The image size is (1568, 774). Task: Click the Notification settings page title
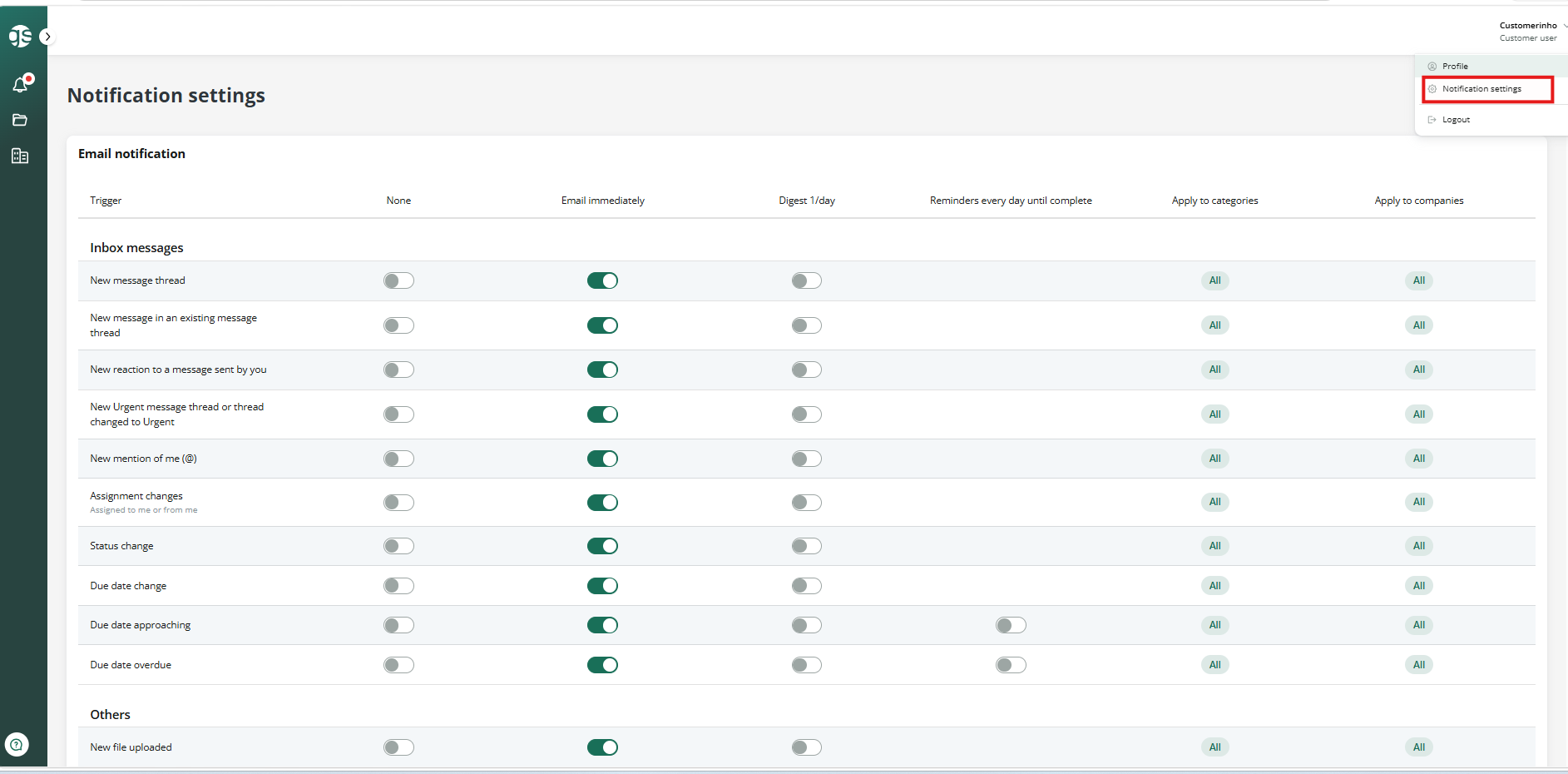[x=166, y=96]
